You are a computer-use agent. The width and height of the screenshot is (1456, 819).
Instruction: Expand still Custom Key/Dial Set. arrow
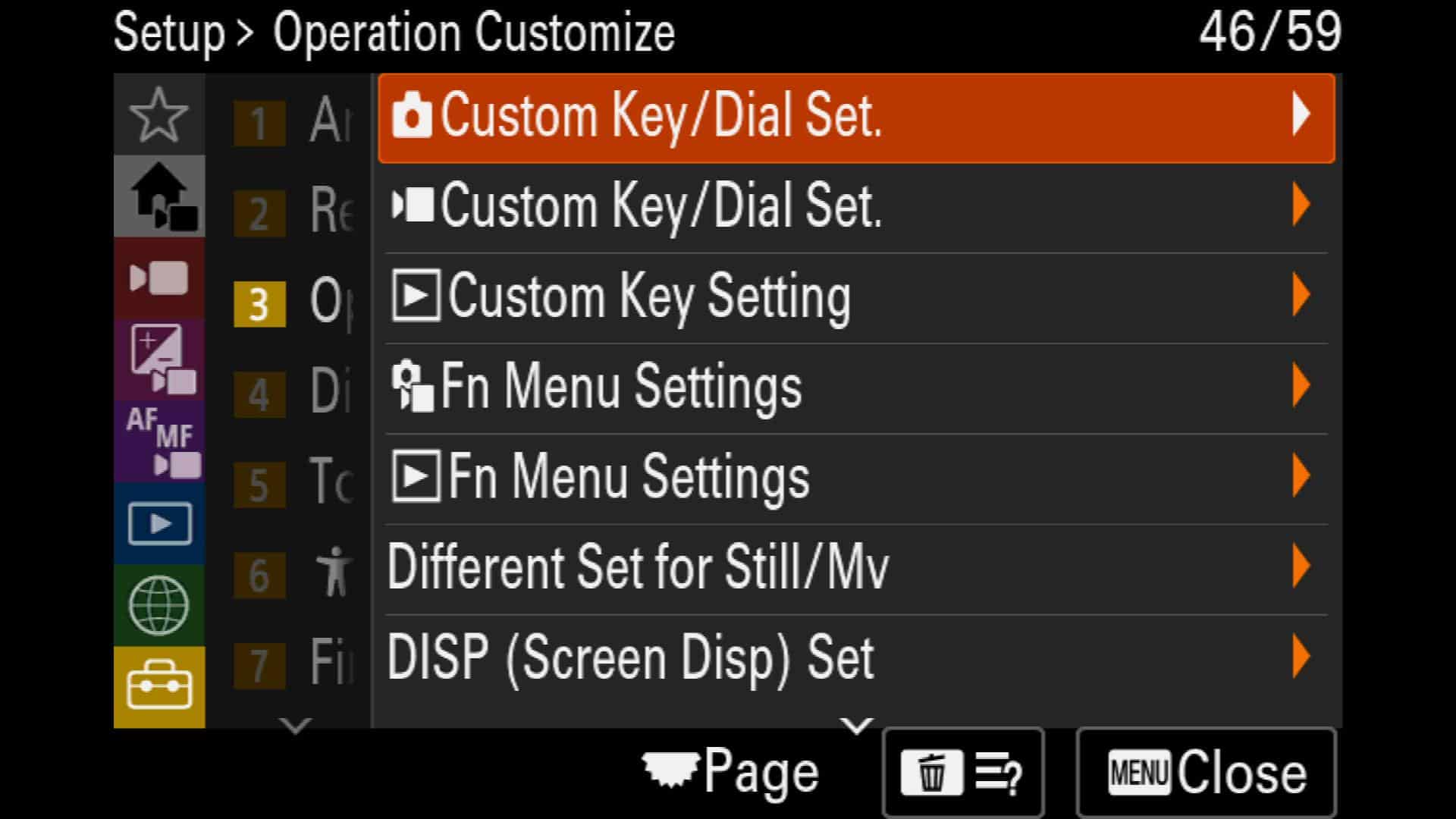[x=1301, y=115]
